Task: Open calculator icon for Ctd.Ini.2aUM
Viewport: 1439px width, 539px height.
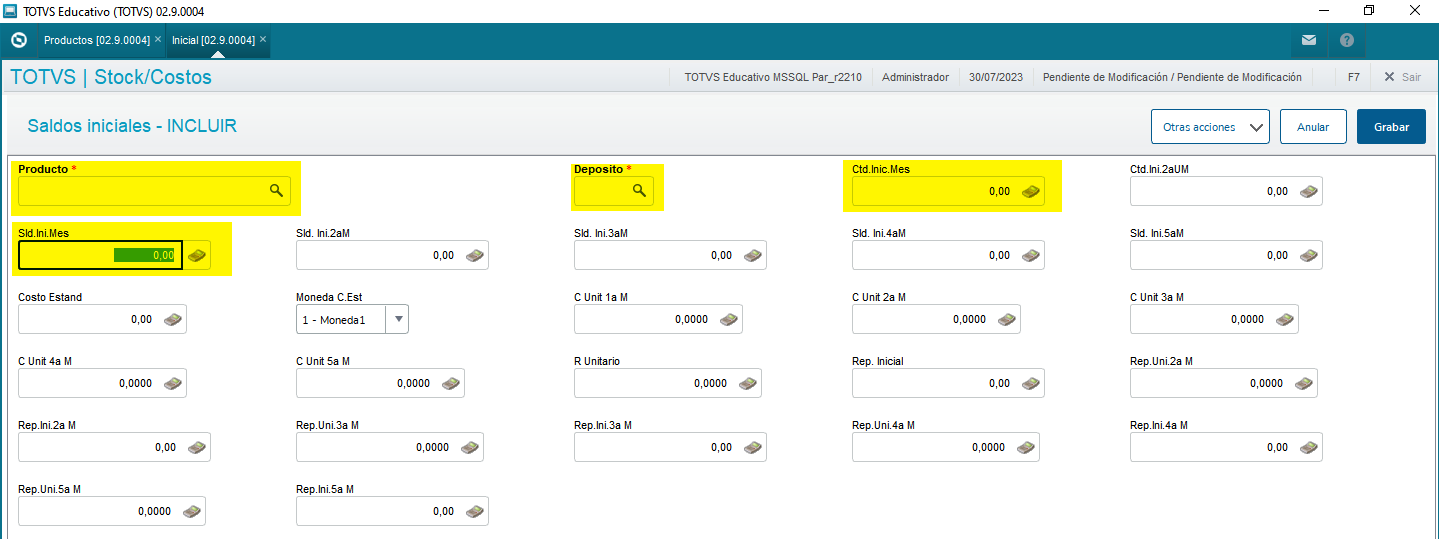Action: click(1309, 191)
